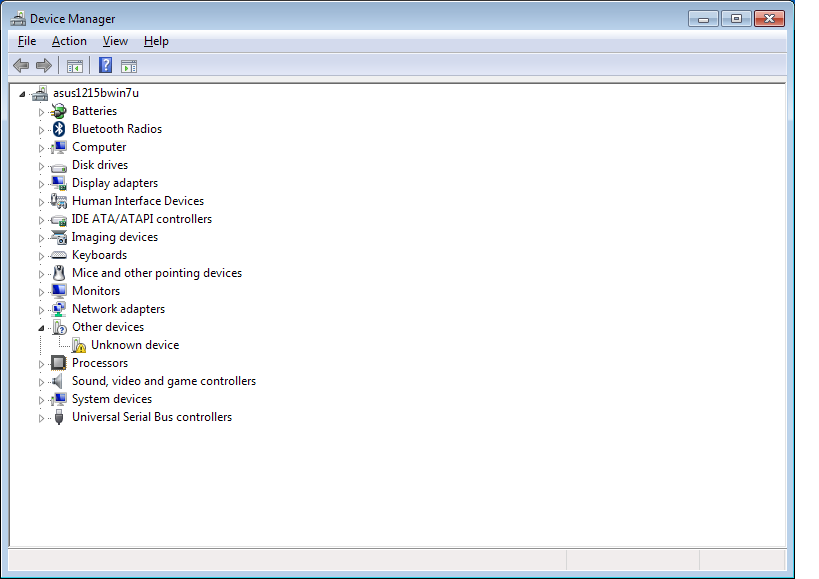
Task: Select the Bluetooth Radios icon
Action: [59, 129]
